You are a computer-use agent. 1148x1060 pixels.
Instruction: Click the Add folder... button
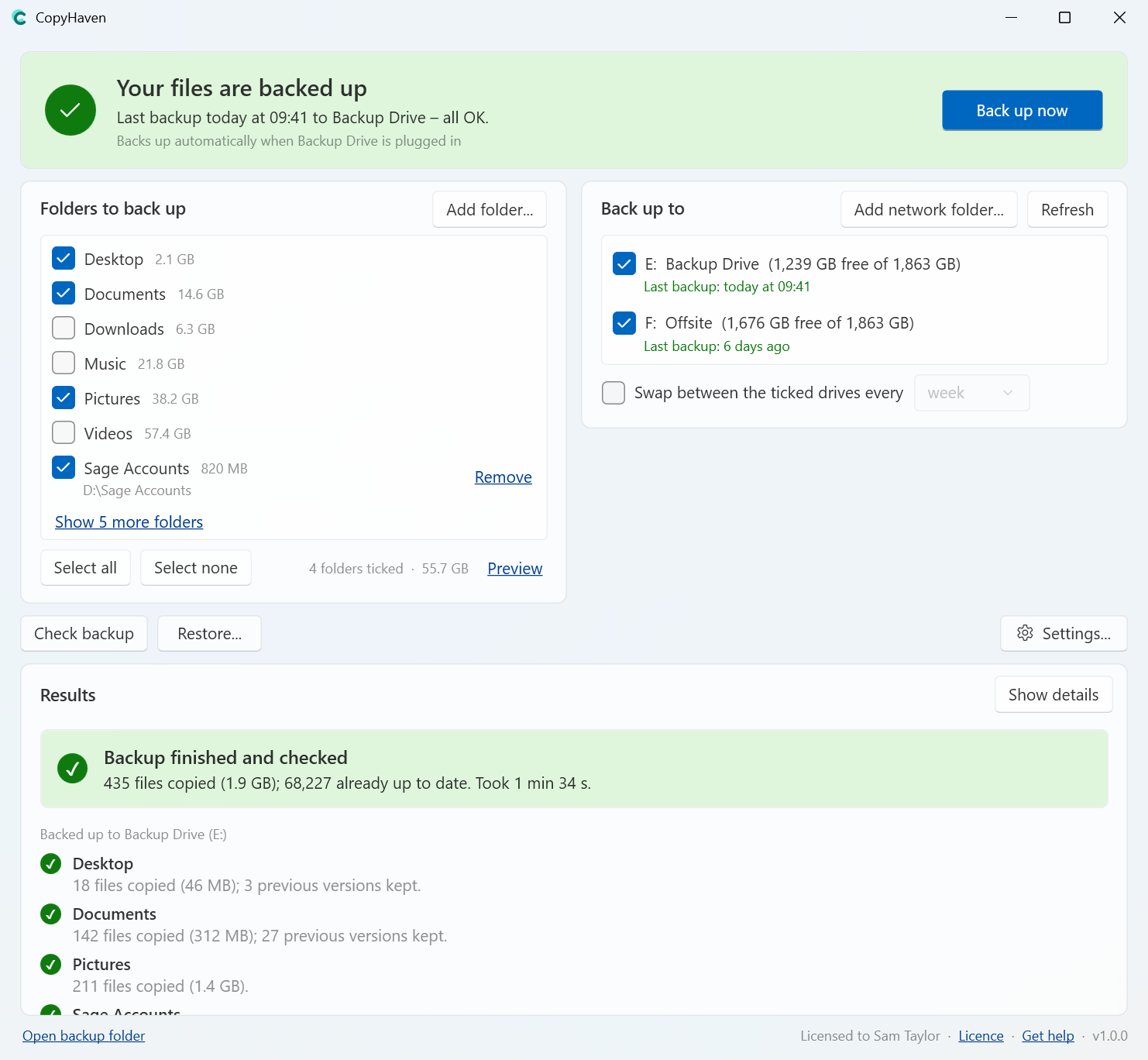(x=490, y=209)
